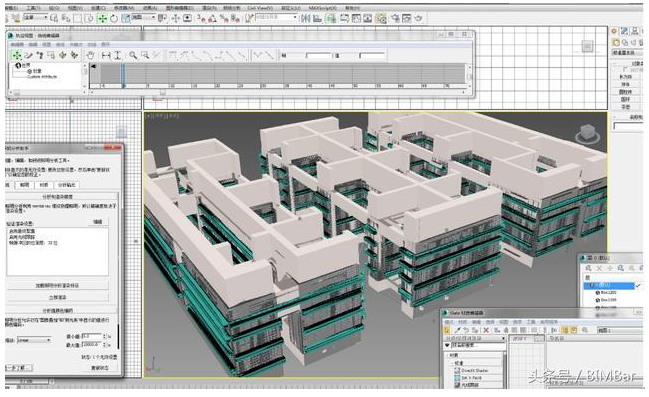Open the MAXScript menu
This screenshot has height=397, width=649.
coord(323,8)
